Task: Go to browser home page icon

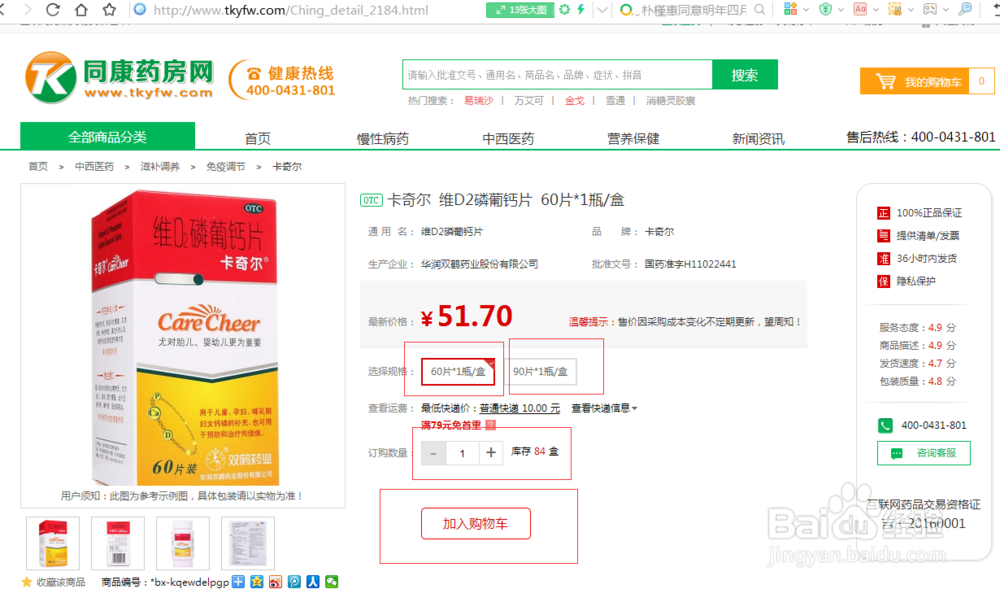Action: pos(81,10)
